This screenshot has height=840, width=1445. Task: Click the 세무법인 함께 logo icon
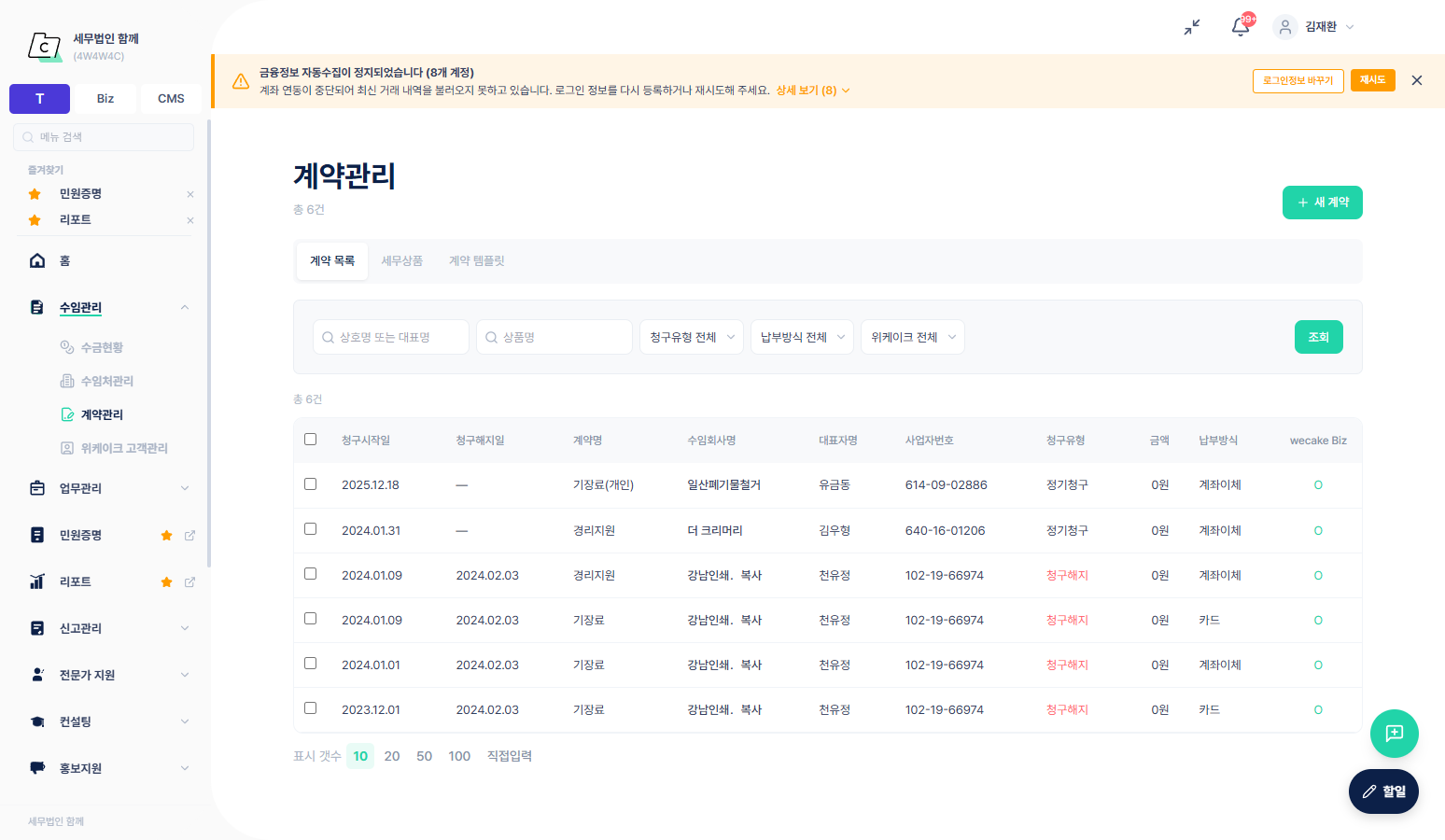[44, 46]
